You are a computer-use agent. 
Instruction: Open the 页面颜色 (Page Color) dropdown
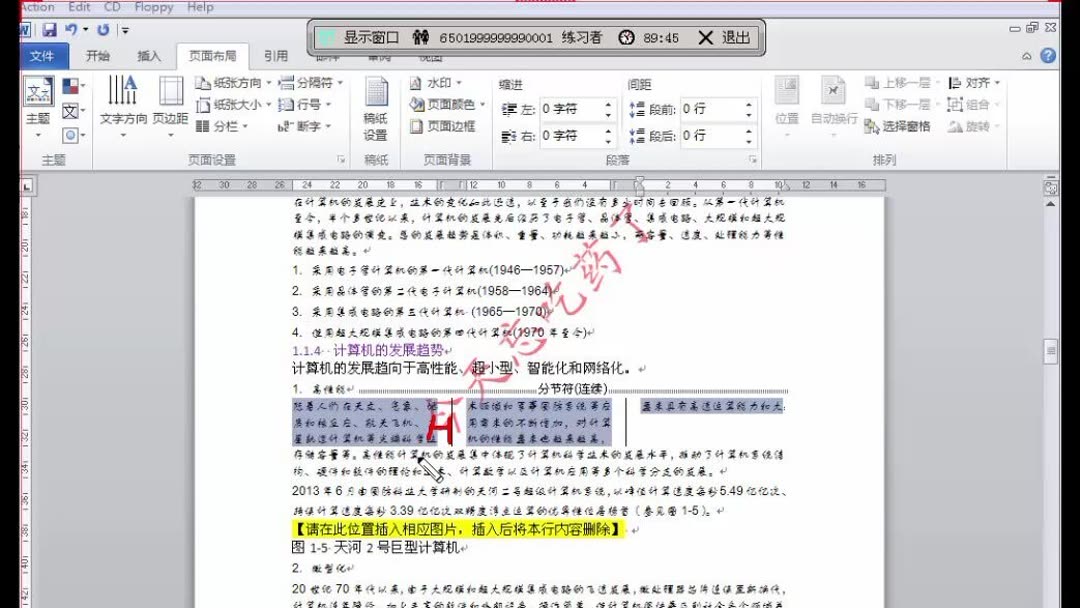point(446,105)
